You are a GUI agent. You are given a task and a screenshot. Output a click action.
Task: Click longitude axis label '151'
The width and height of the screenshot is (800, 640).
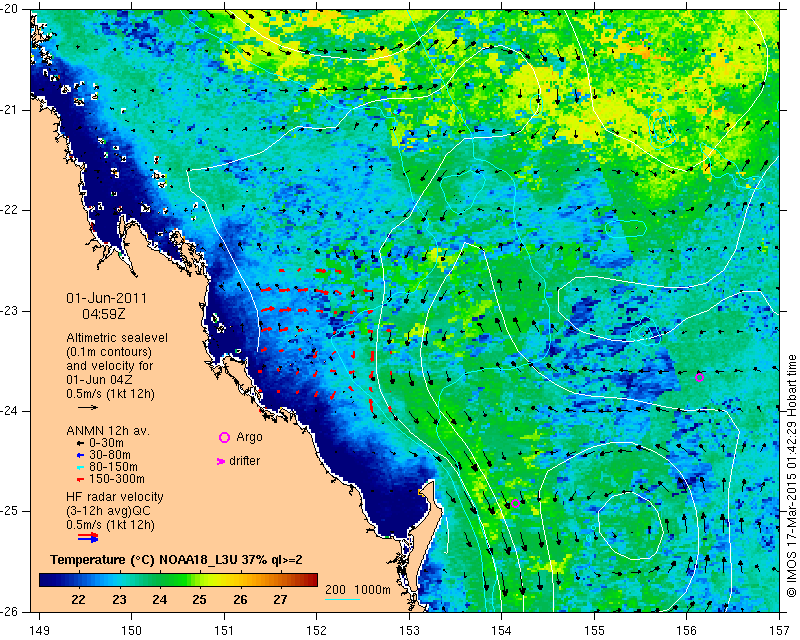(224, 631)
